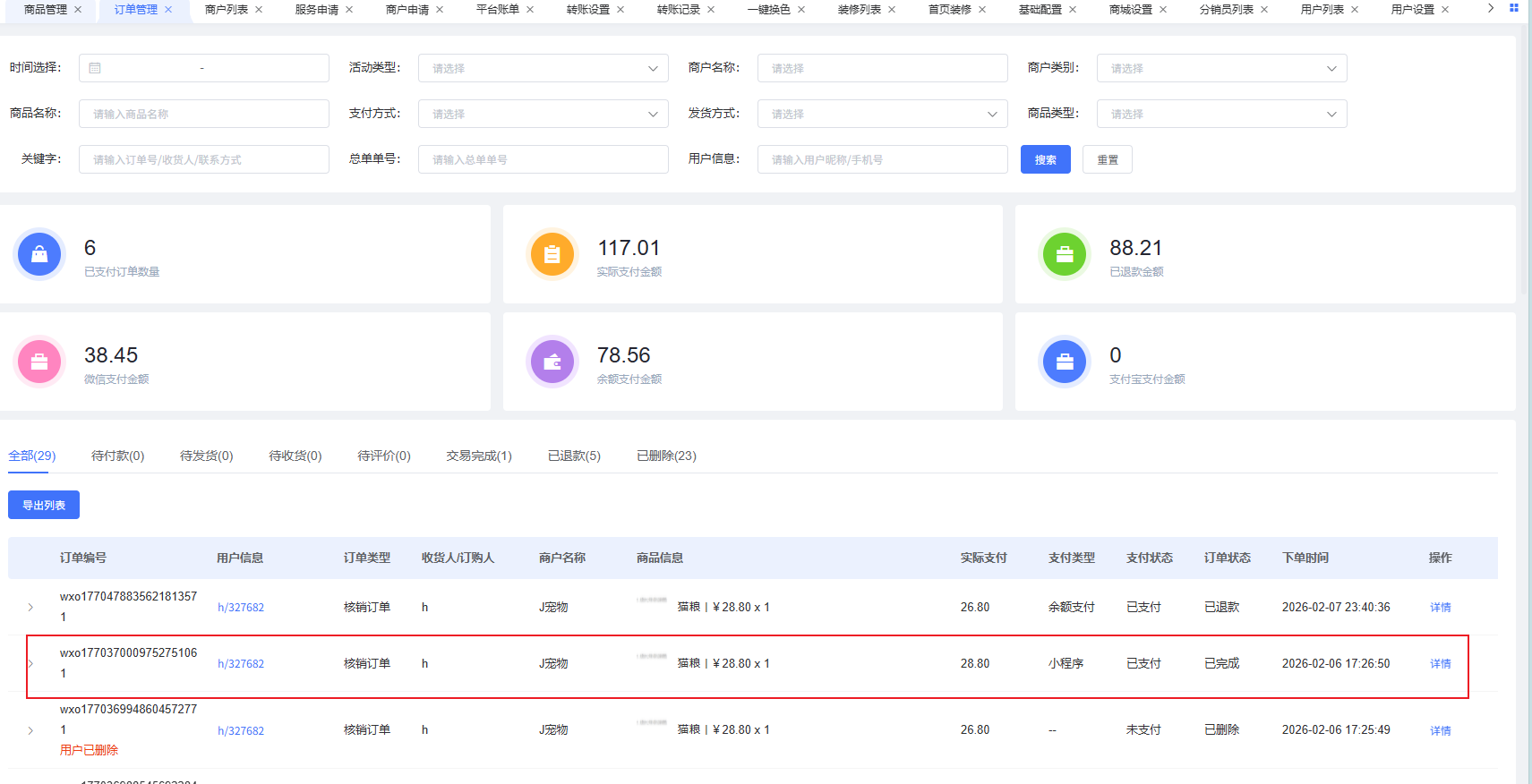Click the 商品名称 input field
1532x784 pixels.
click(203, 114)
